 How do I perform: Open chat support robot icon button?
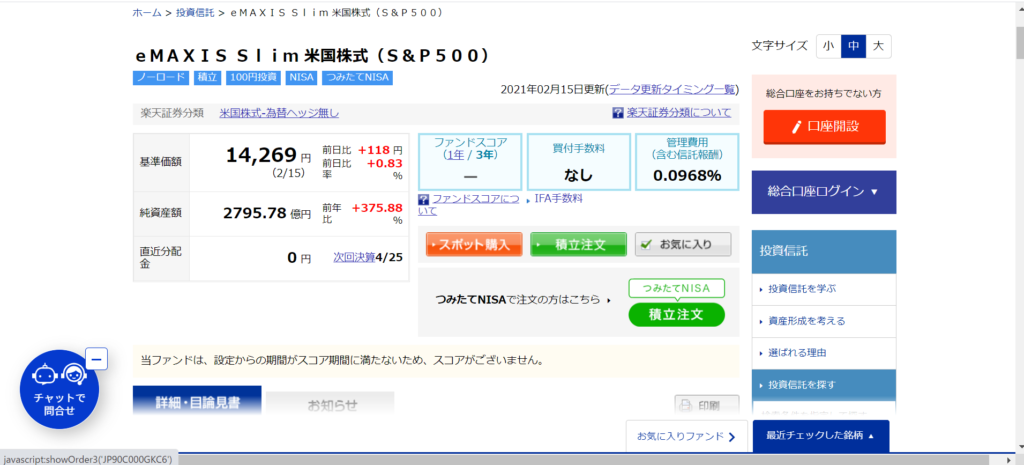[59, 389]
